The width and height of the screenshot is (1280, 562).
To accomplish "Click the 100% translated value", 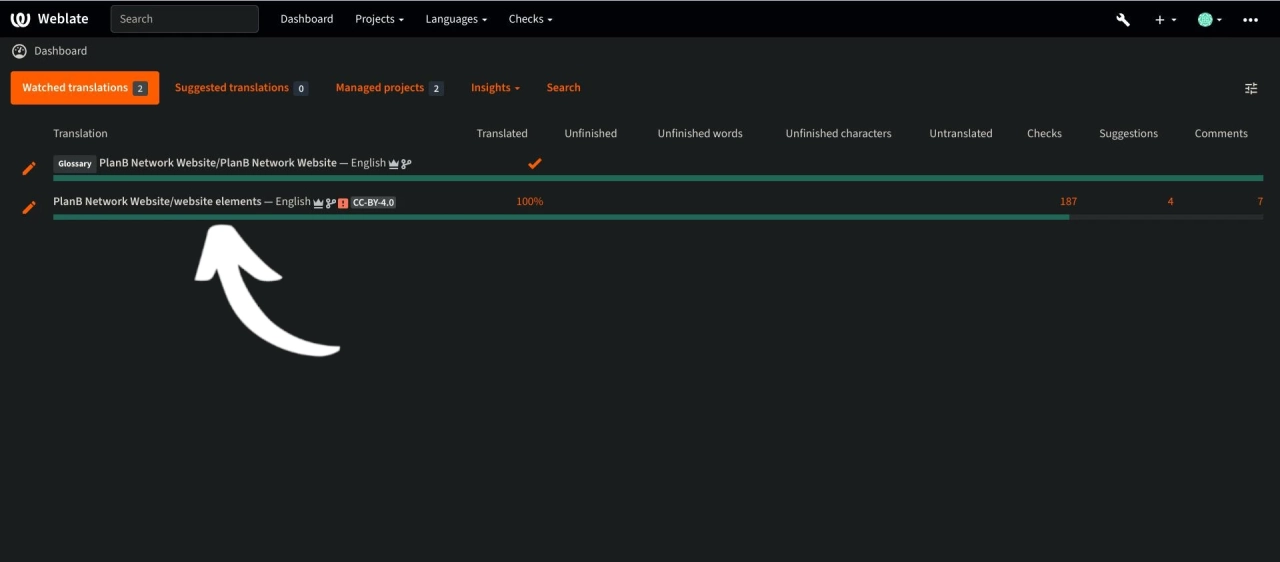I will (530, 202).
